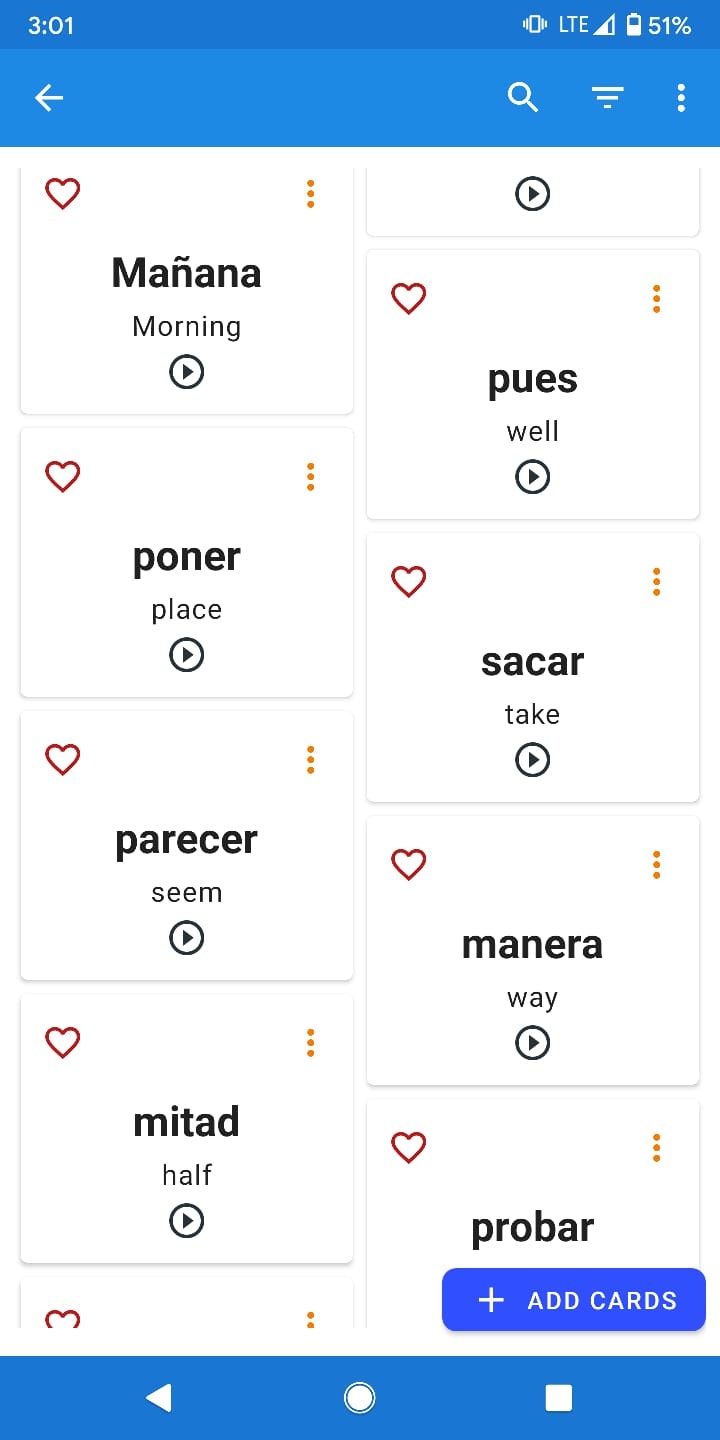Open the three-dot menu on the mitad card
Screen dimensions: 720x1440
[x=310, y=1042]
